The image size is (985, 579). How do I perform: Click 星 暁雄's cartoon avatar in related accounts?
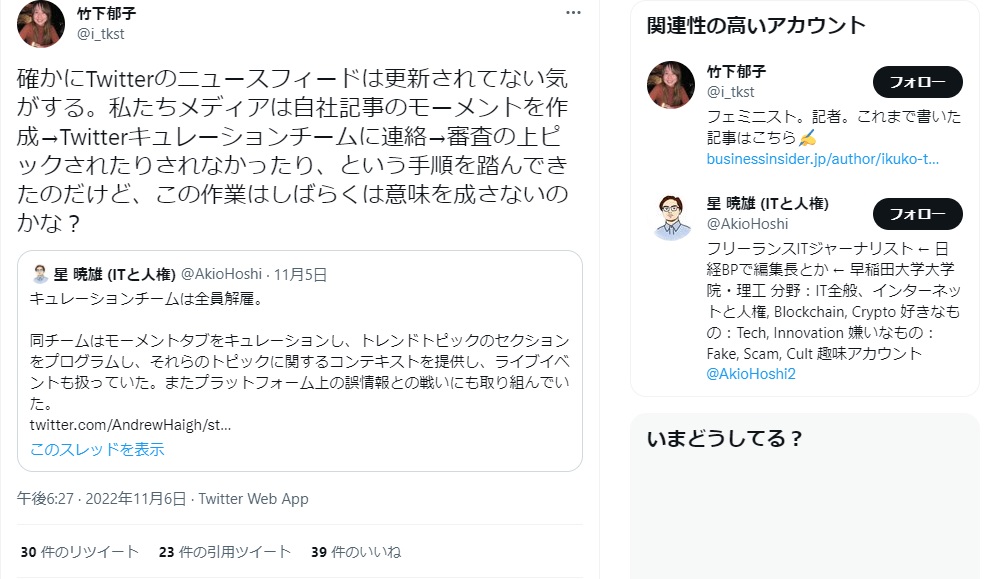pos(672,216)
